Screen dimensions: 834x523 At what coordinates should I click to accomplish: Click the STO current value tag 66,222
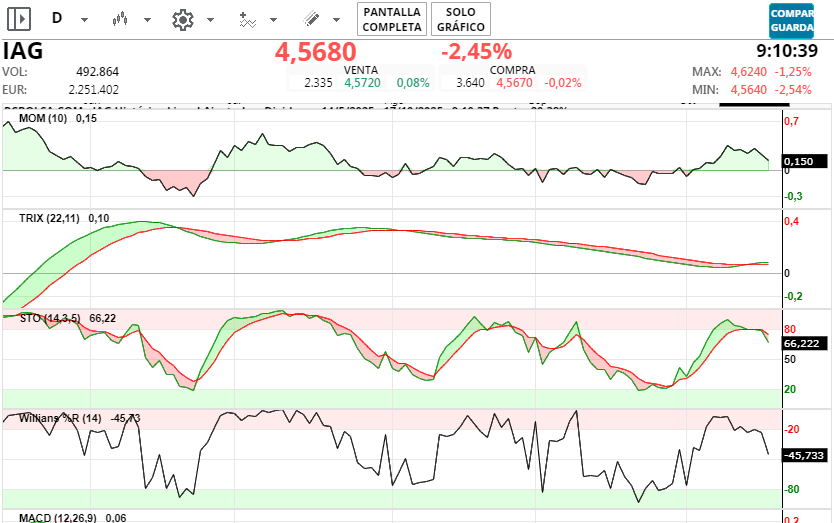tap(805, 344)
